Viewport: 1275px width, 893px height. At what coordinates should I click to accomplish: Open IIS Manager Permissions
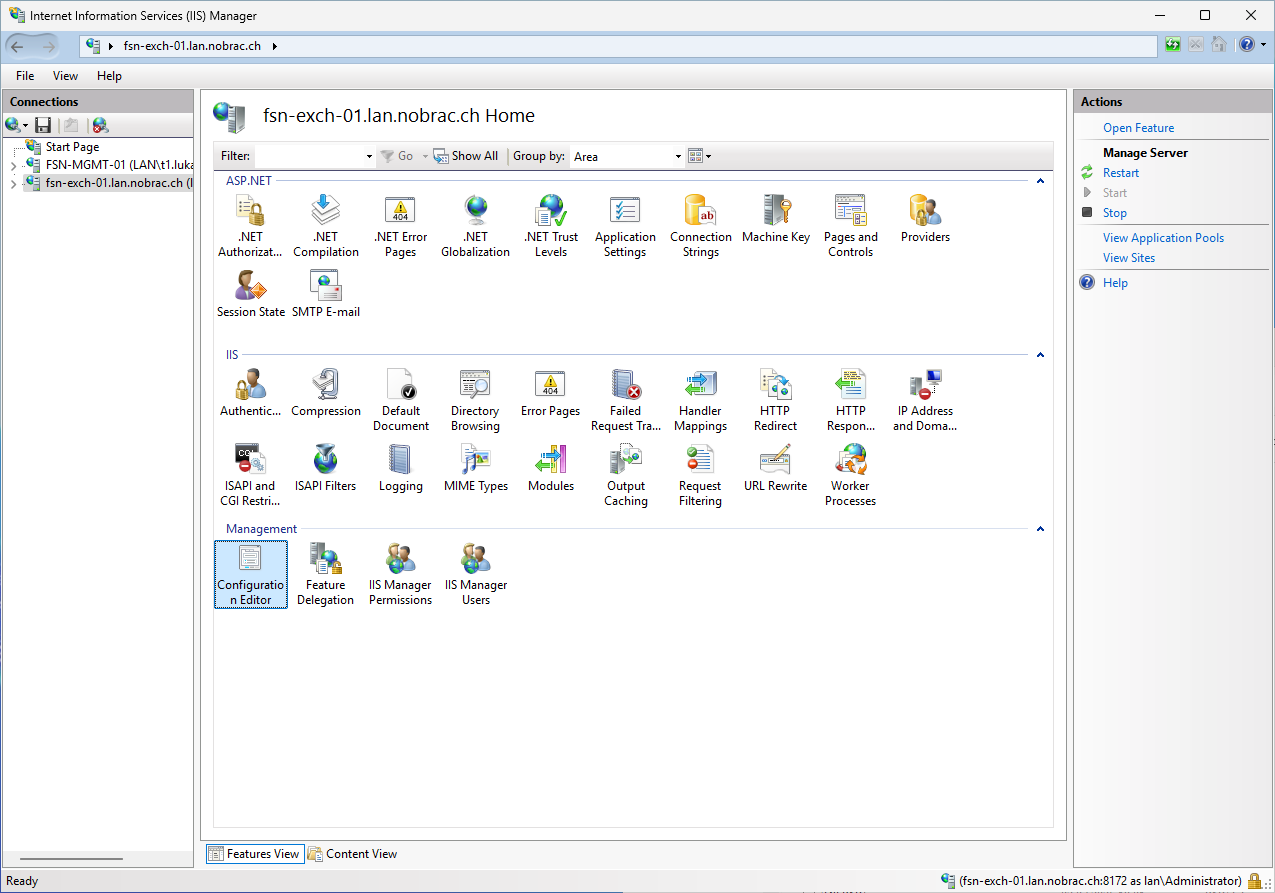click(x=400, y=574)
